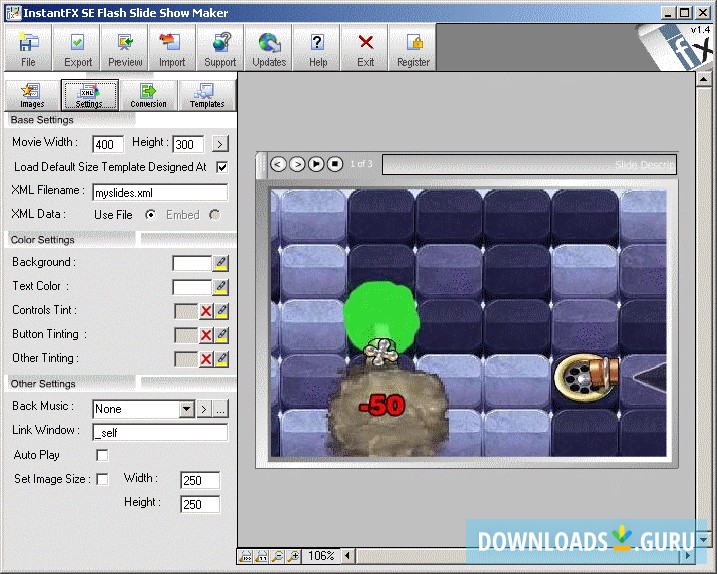Click vertical scrollbar up arrow
This screenshot has width=717, height=574.
[x=703, y=79]
